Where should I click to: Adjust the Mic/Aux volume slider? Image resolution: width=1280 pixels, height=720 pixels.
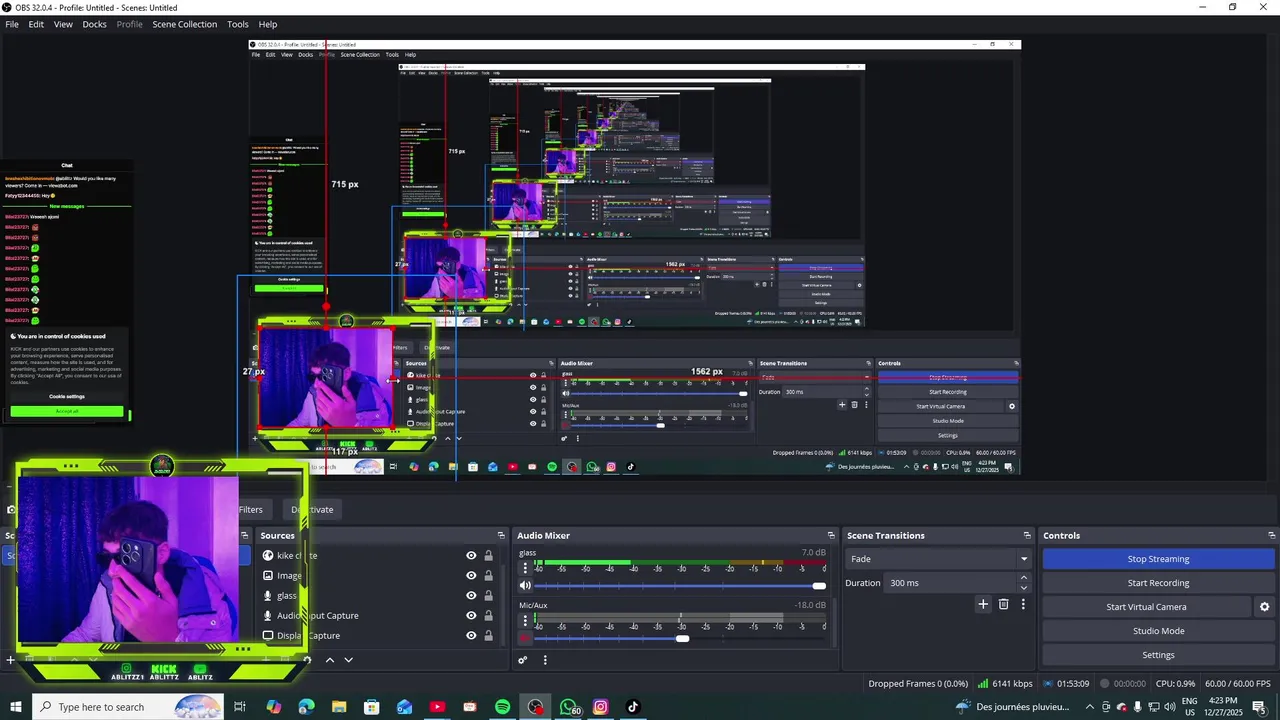coord(680,638)
